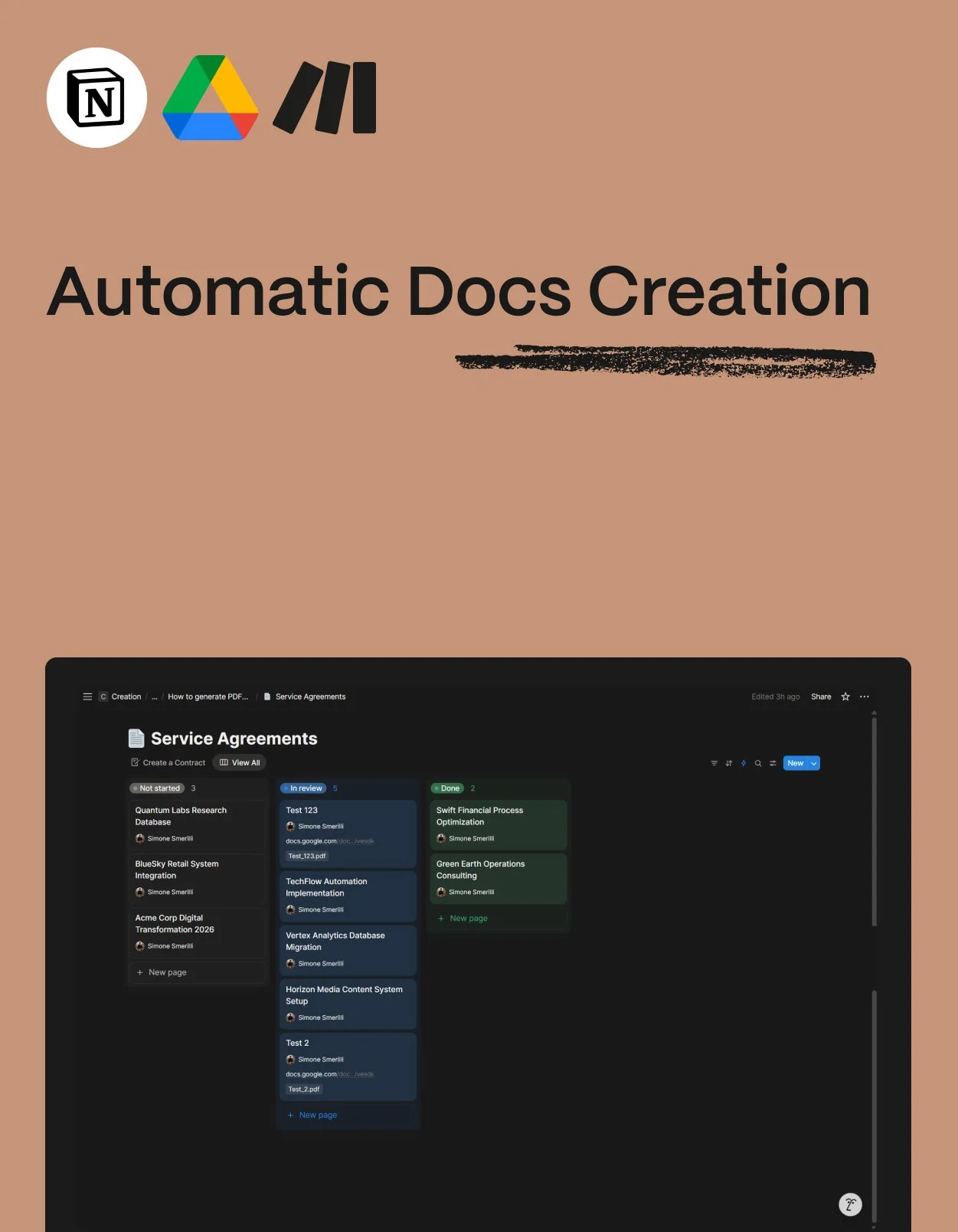Screen dimensions: 958x1232
Task: Open the sort icon in the database toolbar
Action: (729, 763)
